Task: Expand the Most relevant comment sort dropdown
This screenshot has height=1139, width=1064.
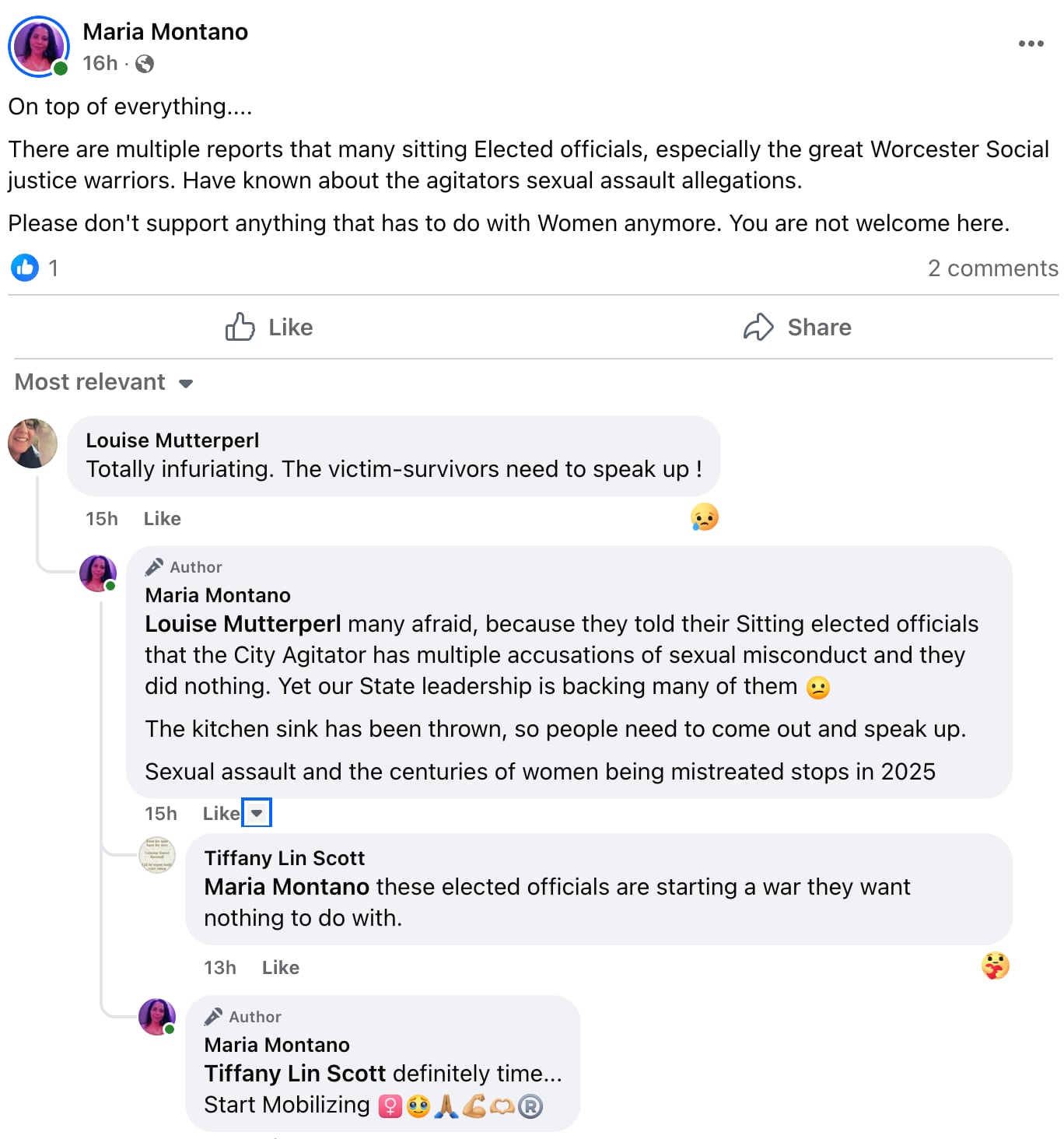Action: pos(104,382)
